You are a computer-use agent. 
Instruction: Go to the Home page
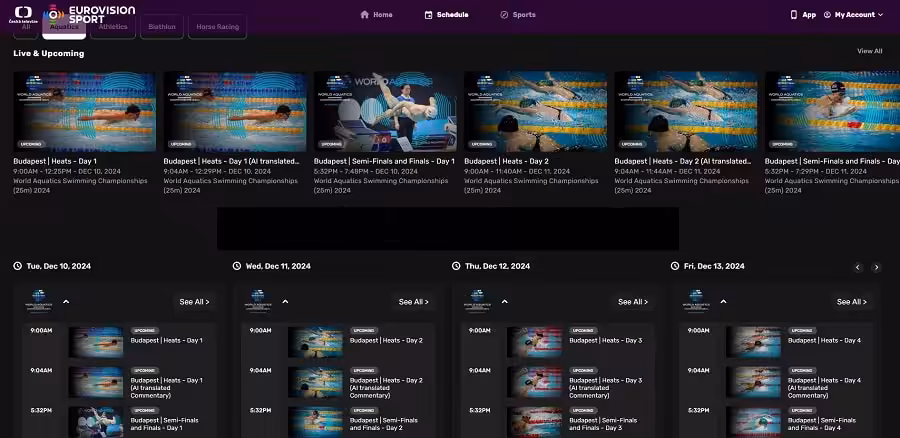pyautogui.click(x=376, y=15)
